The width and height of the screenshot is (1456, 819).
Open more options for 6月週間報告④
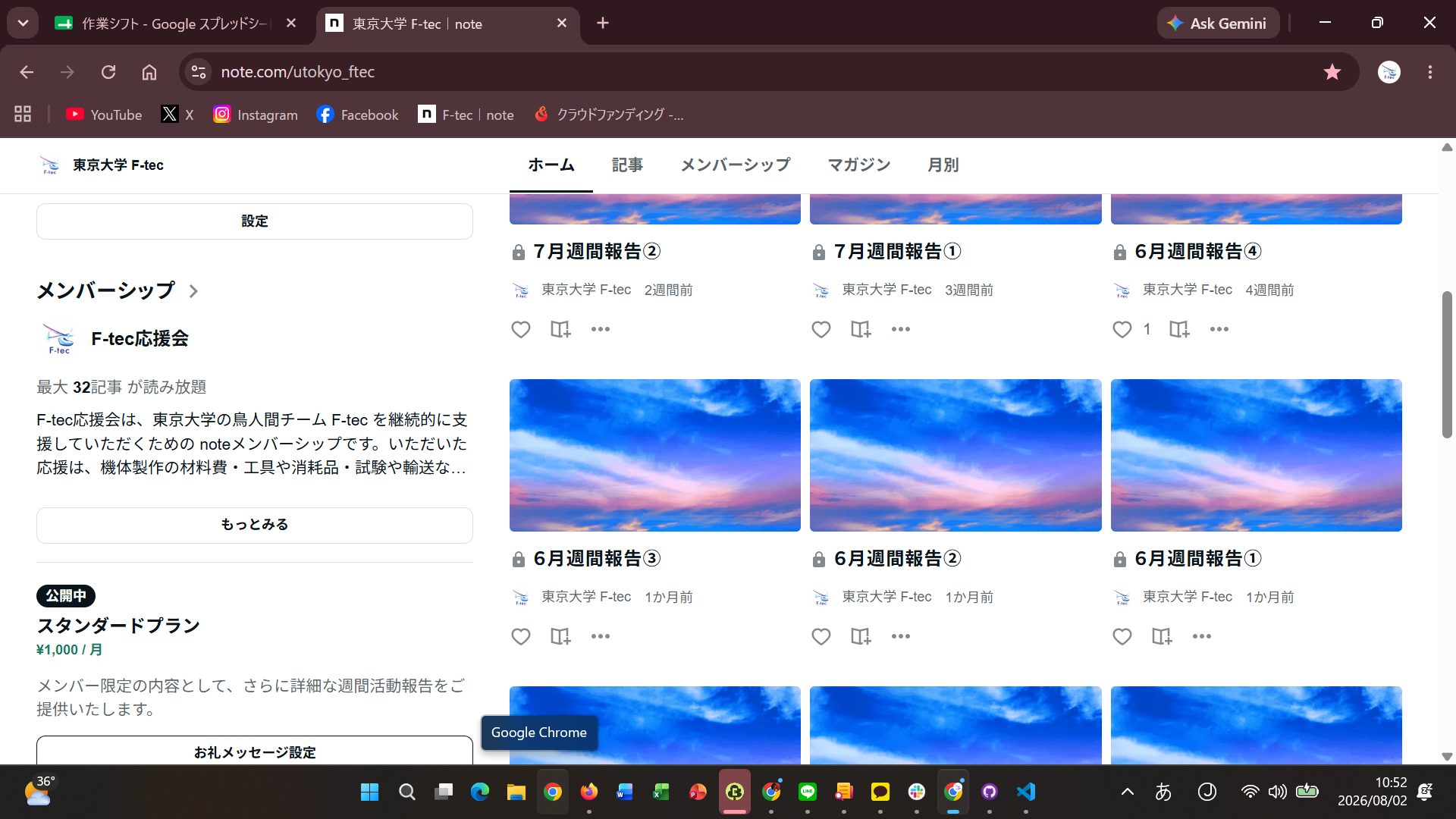tap(1219, 329)
